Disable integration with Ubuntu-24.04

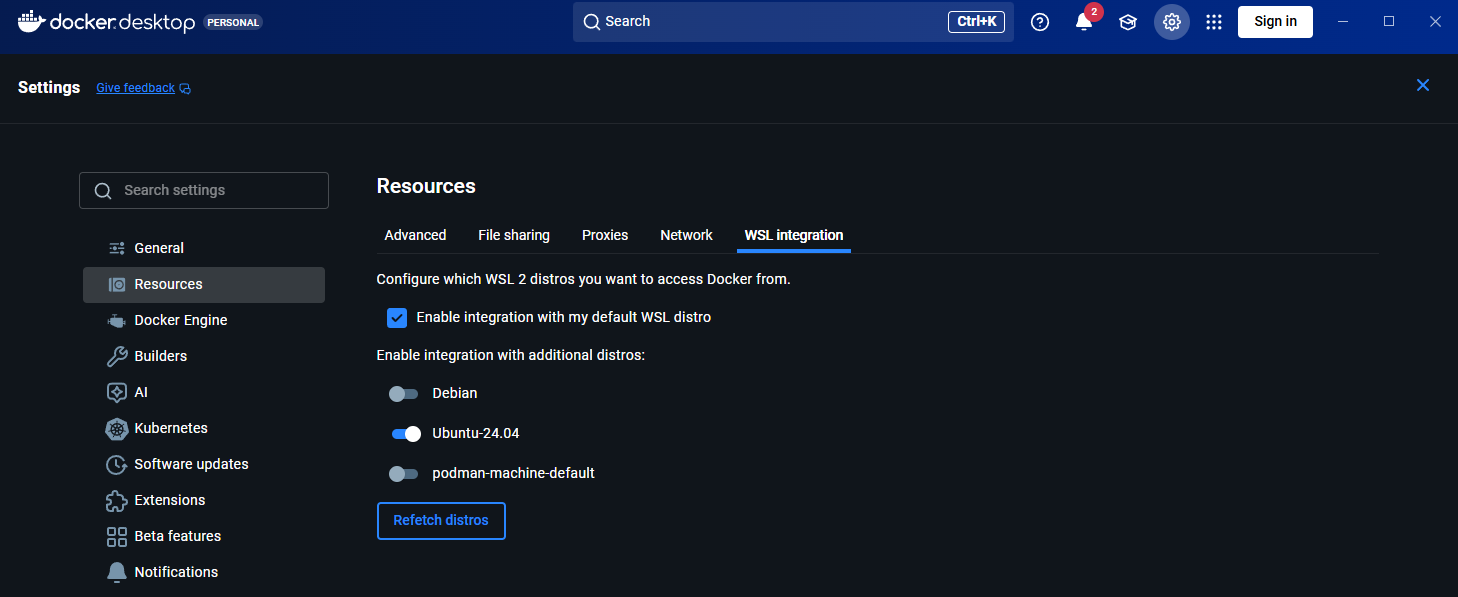coord(404,433)
